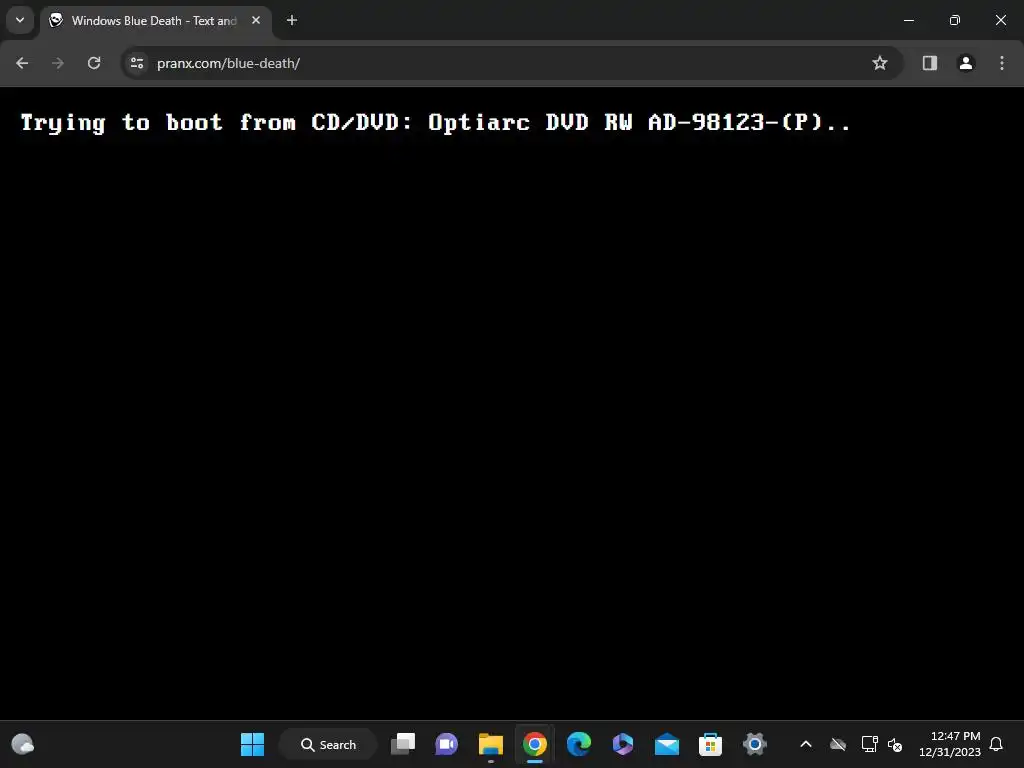1024x768 pixels.
Task: Launch the Teams Chat taskbar icon
Action: 447,744
